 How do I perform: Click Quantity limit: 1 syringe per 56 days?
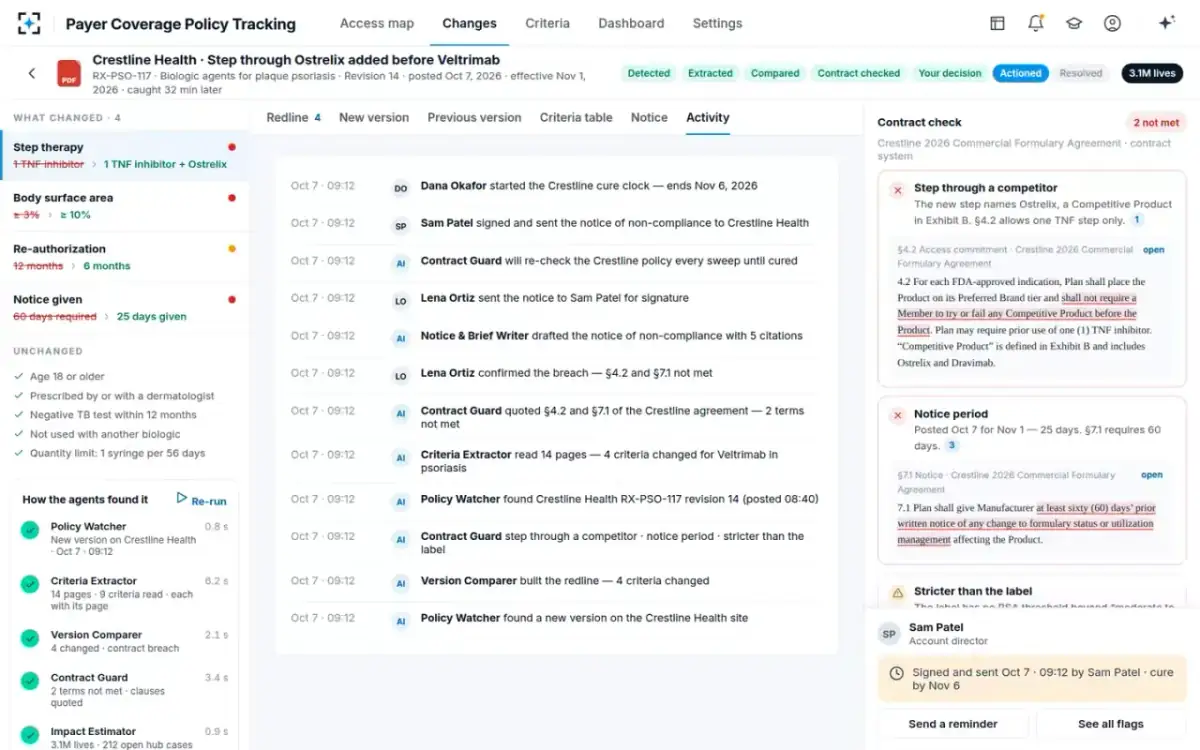click(117, 453)
